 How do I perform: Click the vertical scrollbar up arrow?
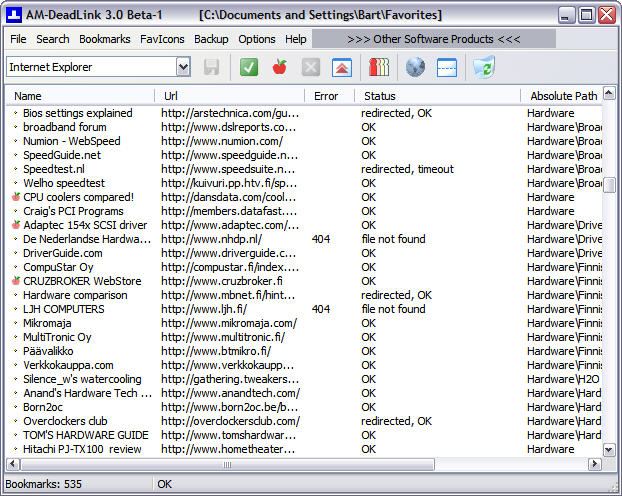(609, 93)
